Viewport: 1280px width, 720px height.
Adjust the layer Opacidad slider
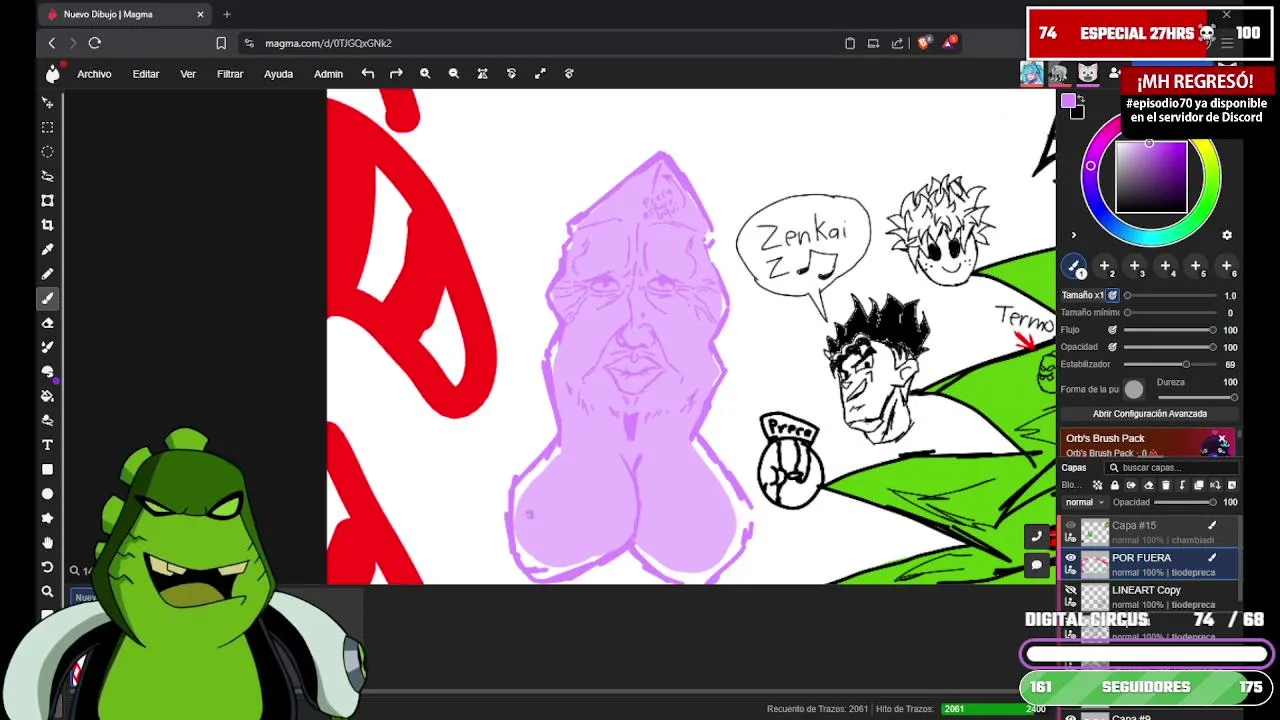(x=1186, y=502)
